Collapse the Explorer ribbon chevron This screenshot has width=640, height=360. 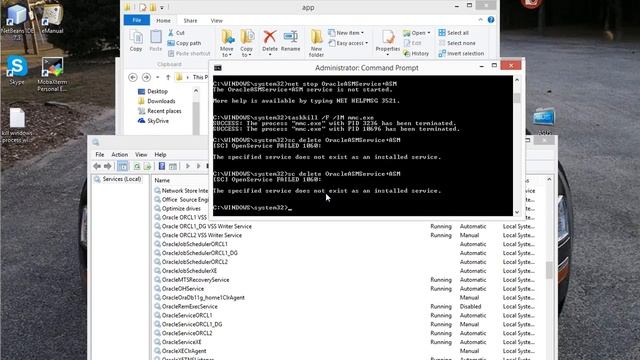pyautogui.click(x=480, y=20)
